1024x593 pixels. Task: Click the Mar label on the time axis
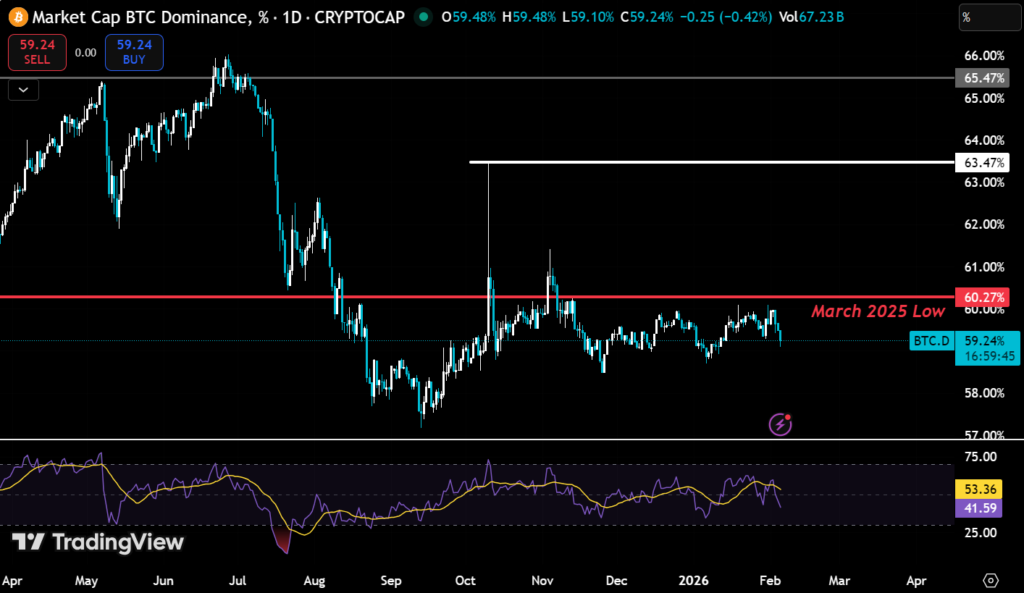click(839, 580)
